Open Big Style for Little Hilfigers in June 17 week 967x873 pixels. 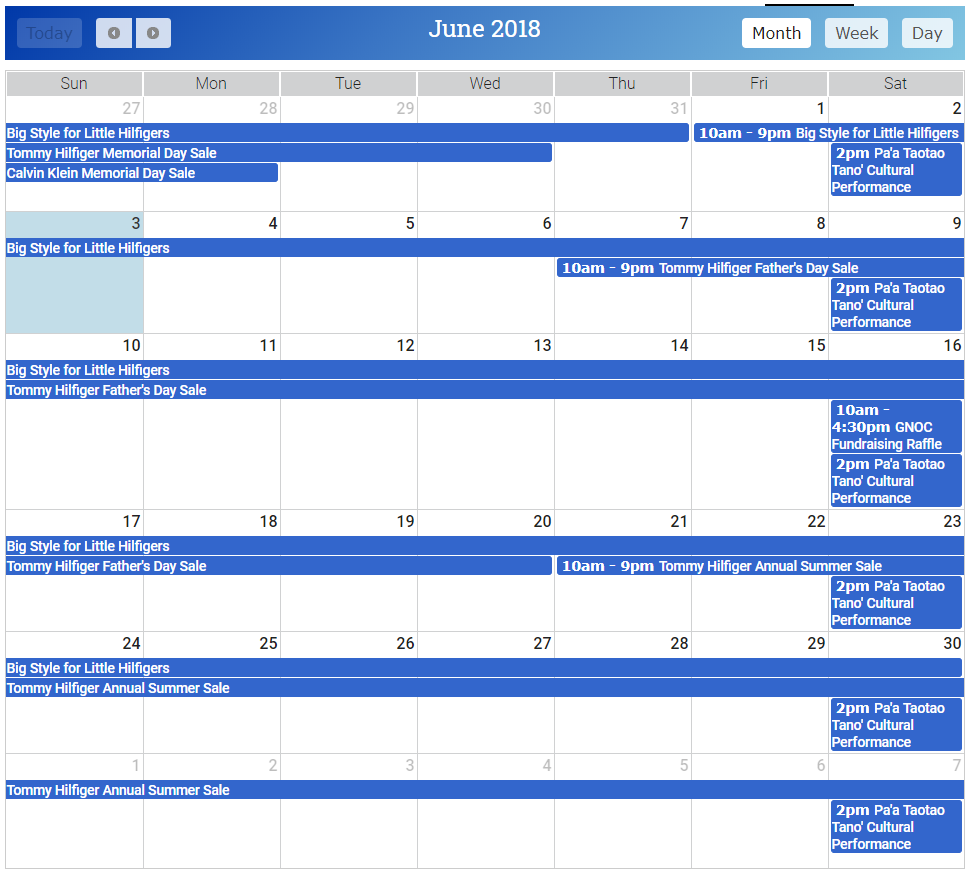click(x=485, y=546)
